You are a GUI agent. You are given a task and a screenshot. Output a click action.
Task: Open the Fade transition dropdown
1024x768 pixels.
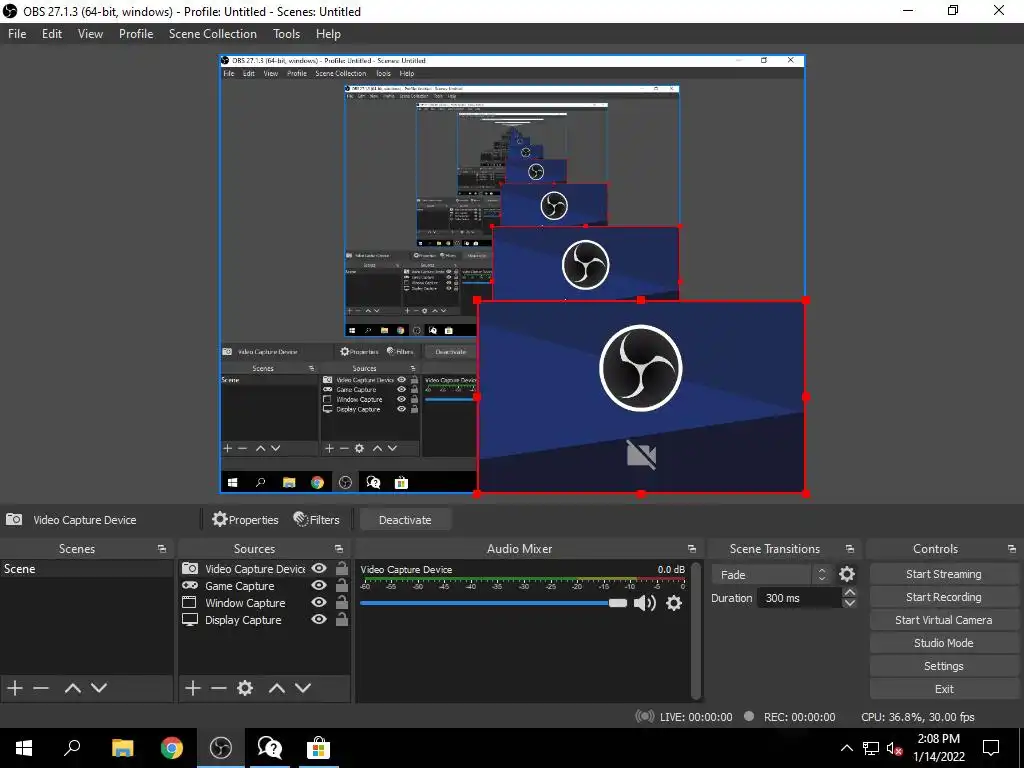pyautogui.click(x=772, y=575)
